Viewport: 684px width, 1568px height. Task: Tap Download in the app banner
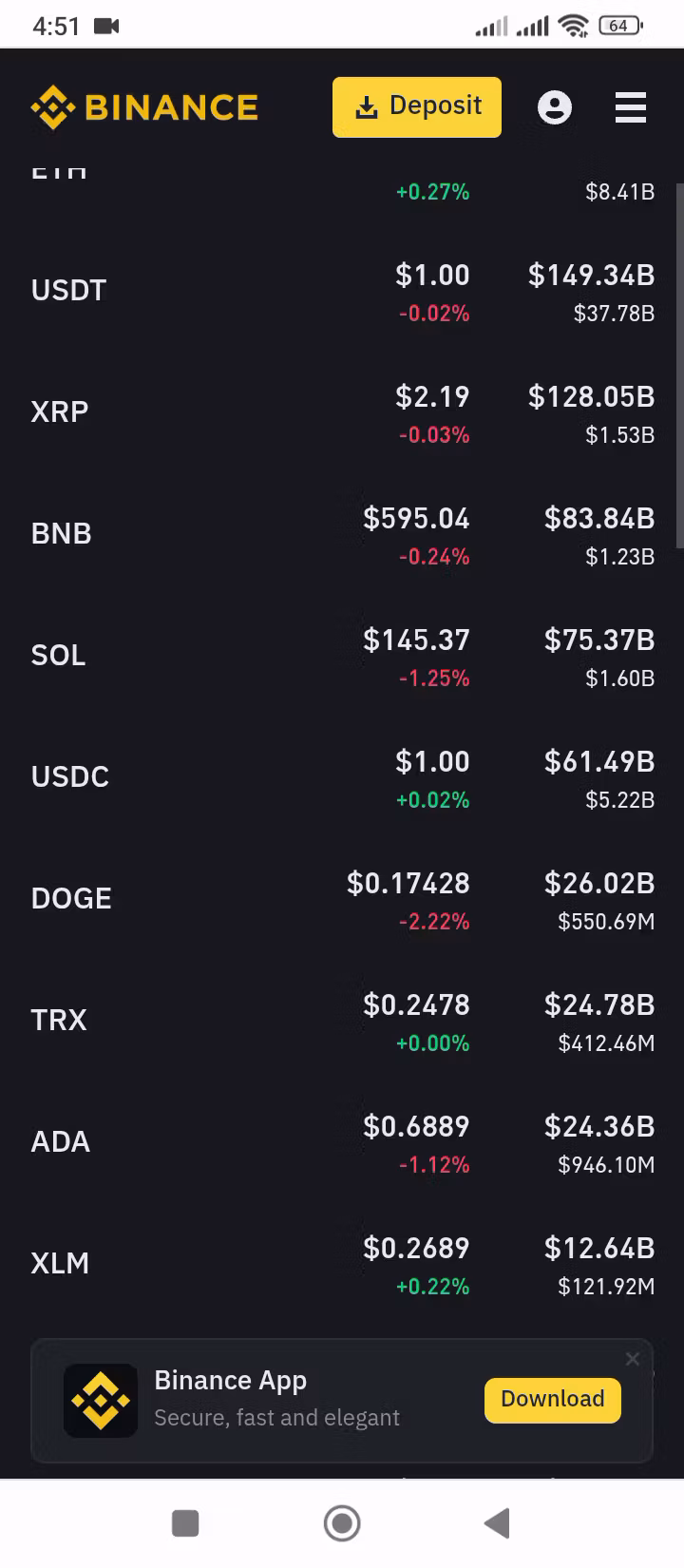pyautogui.click(x=553, y=1400)
